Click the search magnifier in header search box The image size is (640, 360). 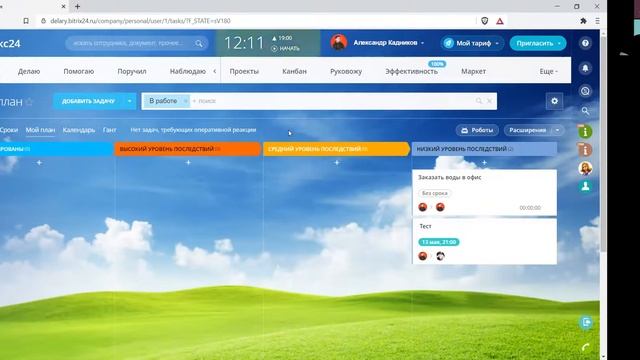(x=199, y=43)
